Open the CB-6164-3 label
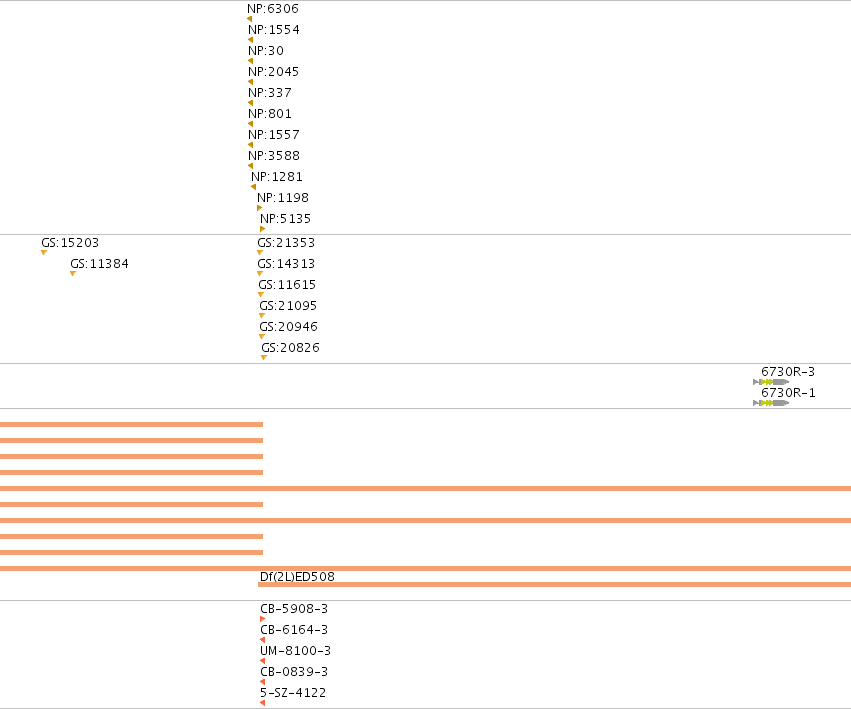This screenshot has height=709, width=851. point(294,630)
